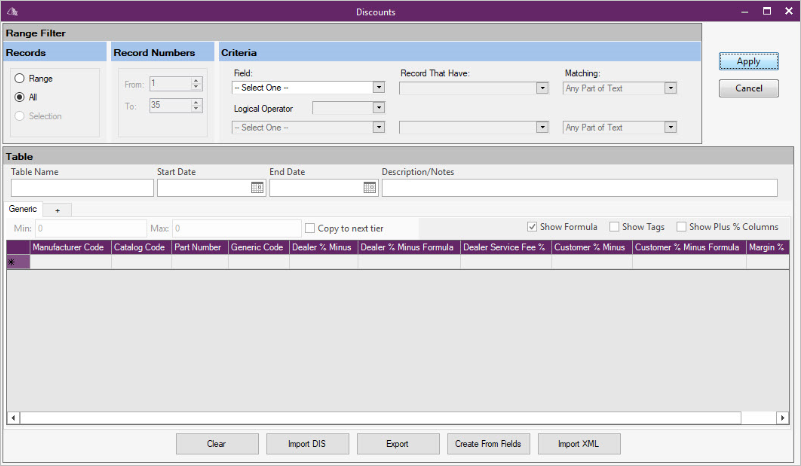The width and height of the screenshot is (801, 466).
Task: Click the Min value field
Action: (91, 228)
